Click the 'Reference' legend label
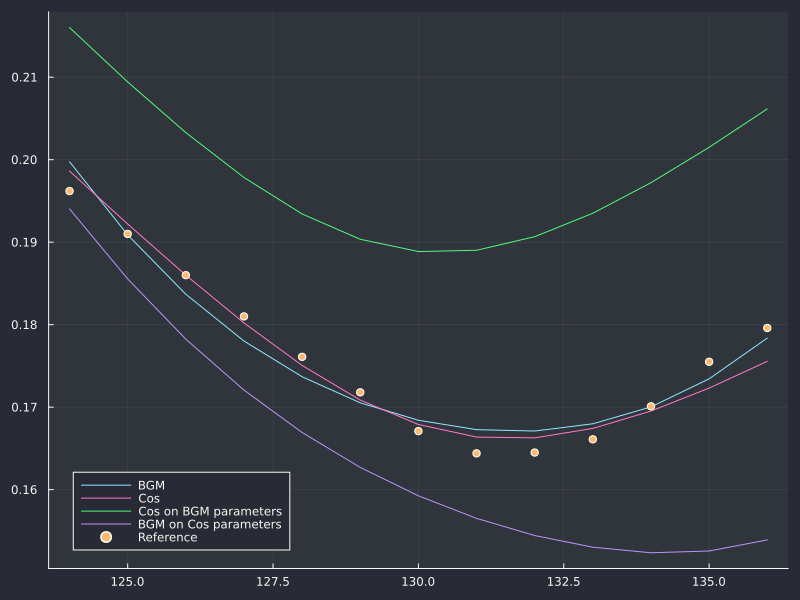This screenshot has width=800, height=600. [167, 537]
